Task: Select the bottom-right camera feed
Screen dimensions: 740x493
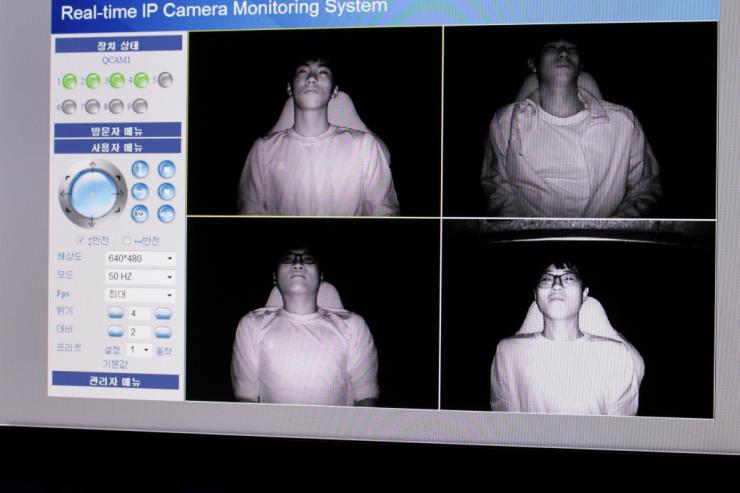Action: click(577, 319)
